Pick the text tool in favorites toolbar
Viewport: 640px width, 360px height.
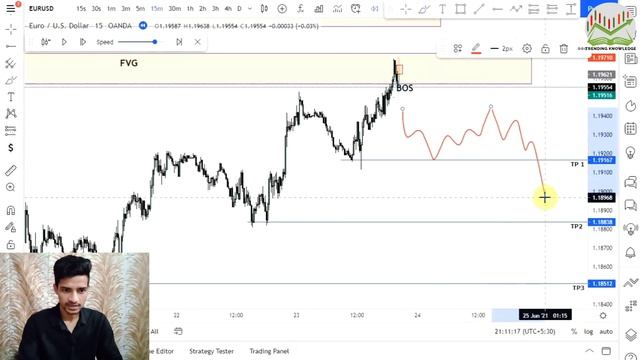[x=442, y=9]
